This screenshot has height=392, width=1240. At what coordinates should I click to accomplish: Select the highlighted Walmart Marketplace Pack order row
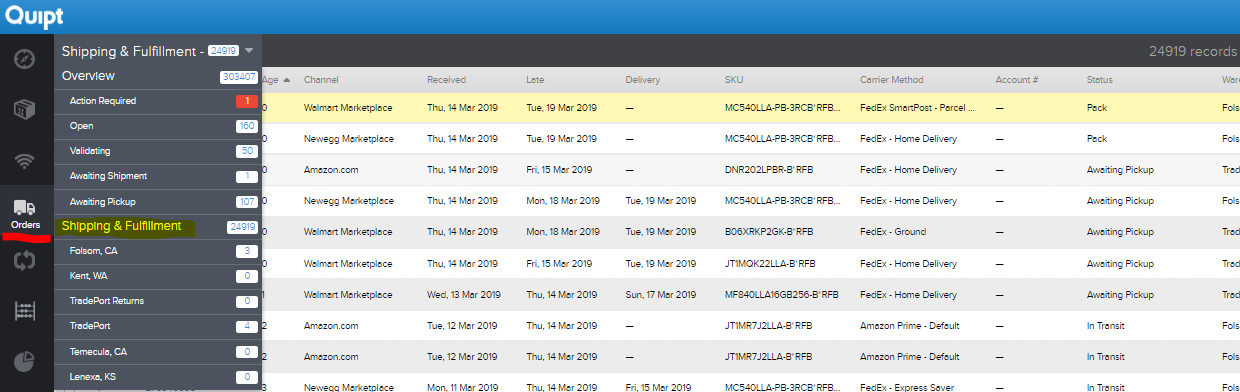751,107
